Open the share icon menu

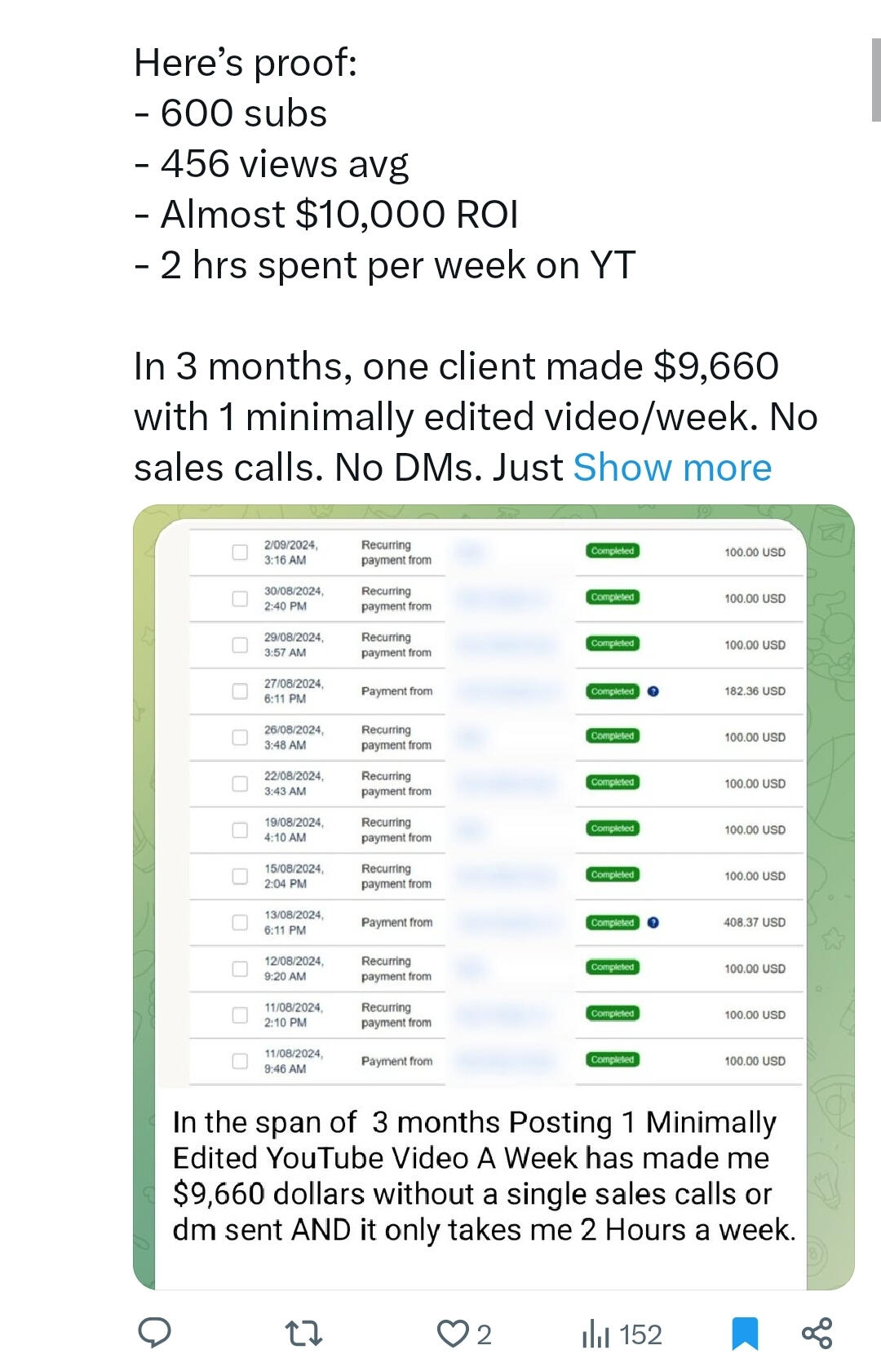tap(817, 1333)
